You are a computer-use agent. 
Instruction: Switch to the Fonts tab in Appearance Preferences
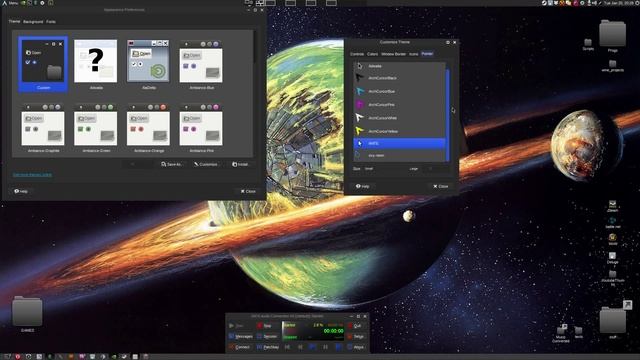(51, 22)
